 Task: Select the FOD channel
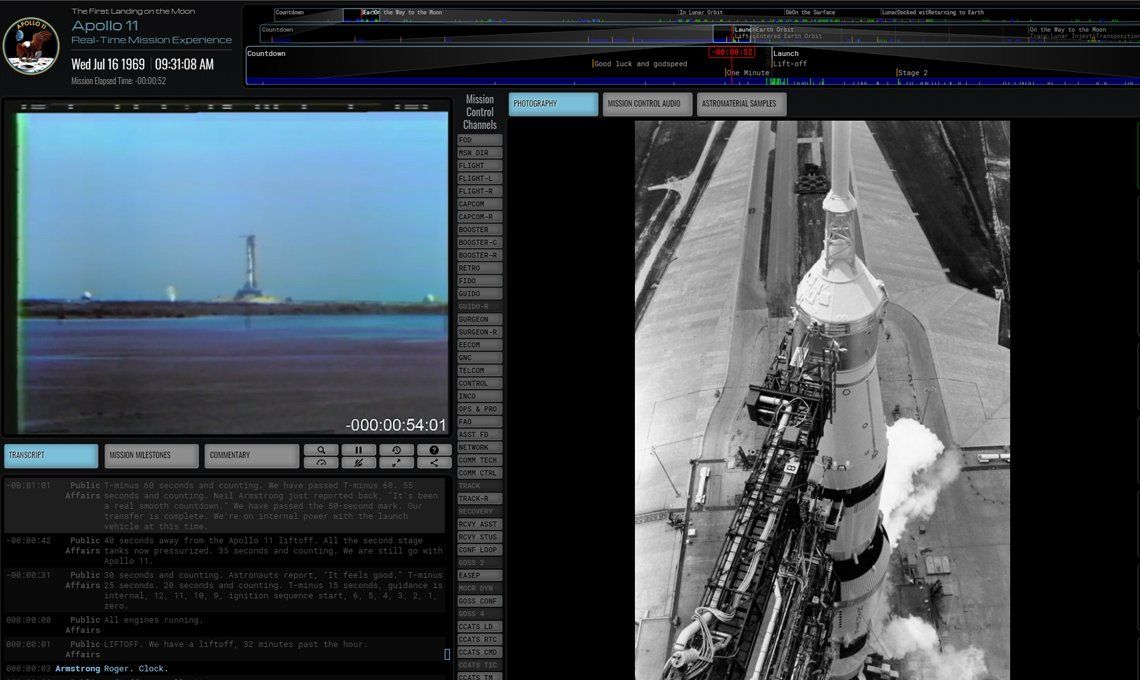click(x=480, y=140)
